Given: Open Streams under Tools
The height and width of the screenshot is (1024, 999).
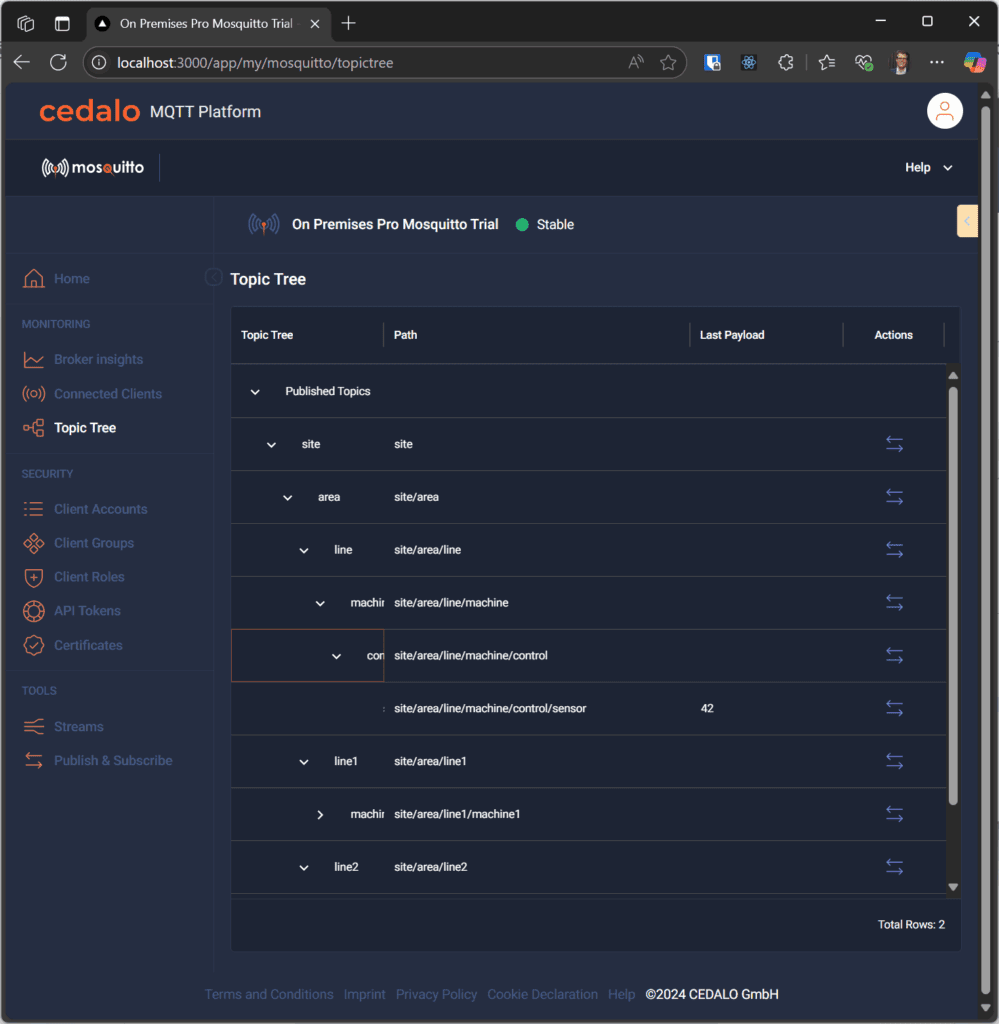Looking at the screenshot, I should pos(79,726).
